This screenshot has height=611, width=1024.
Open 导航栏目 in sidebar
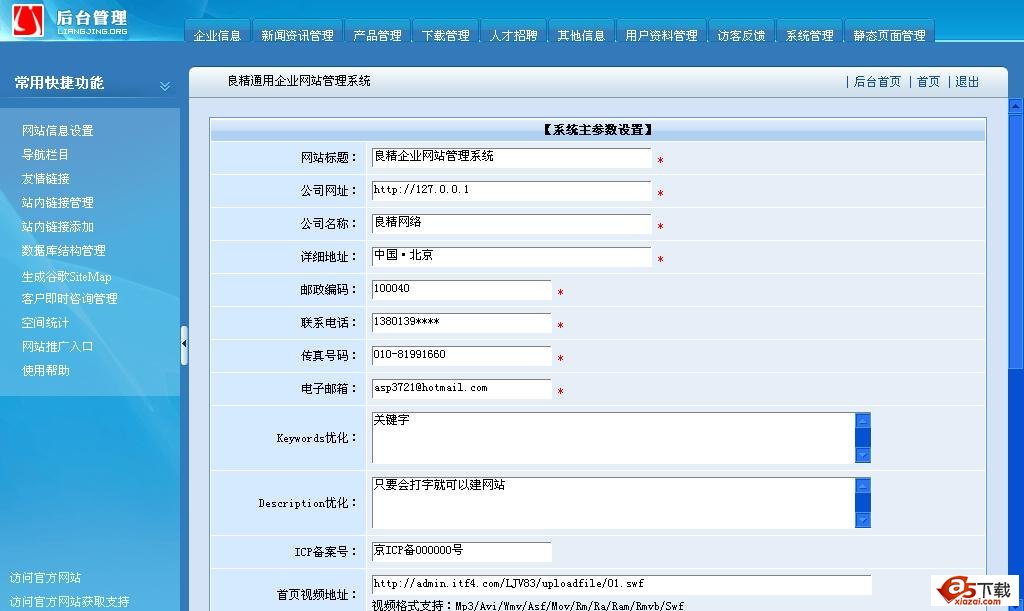coord(45,155)
